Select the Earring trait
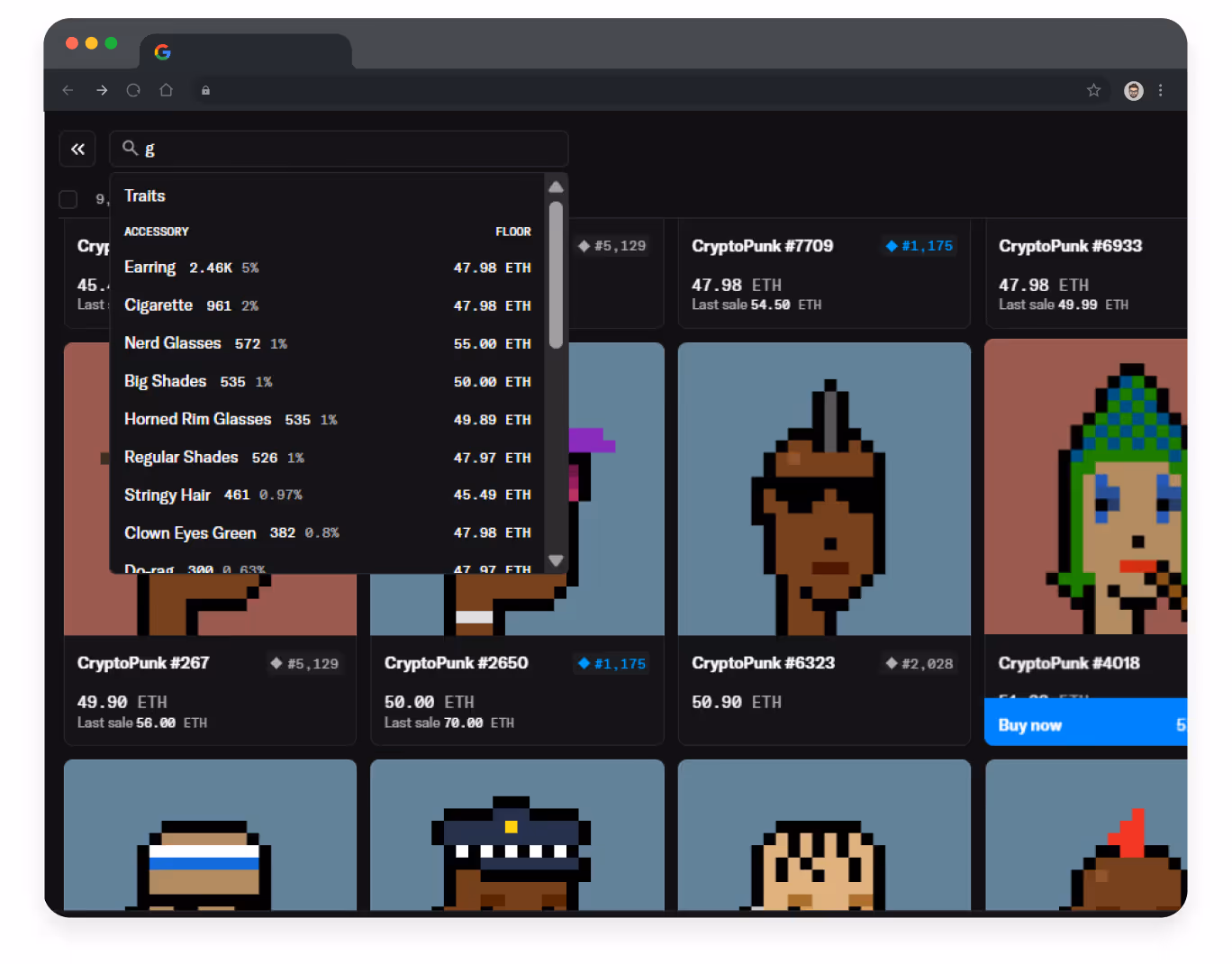 (328, 268)
